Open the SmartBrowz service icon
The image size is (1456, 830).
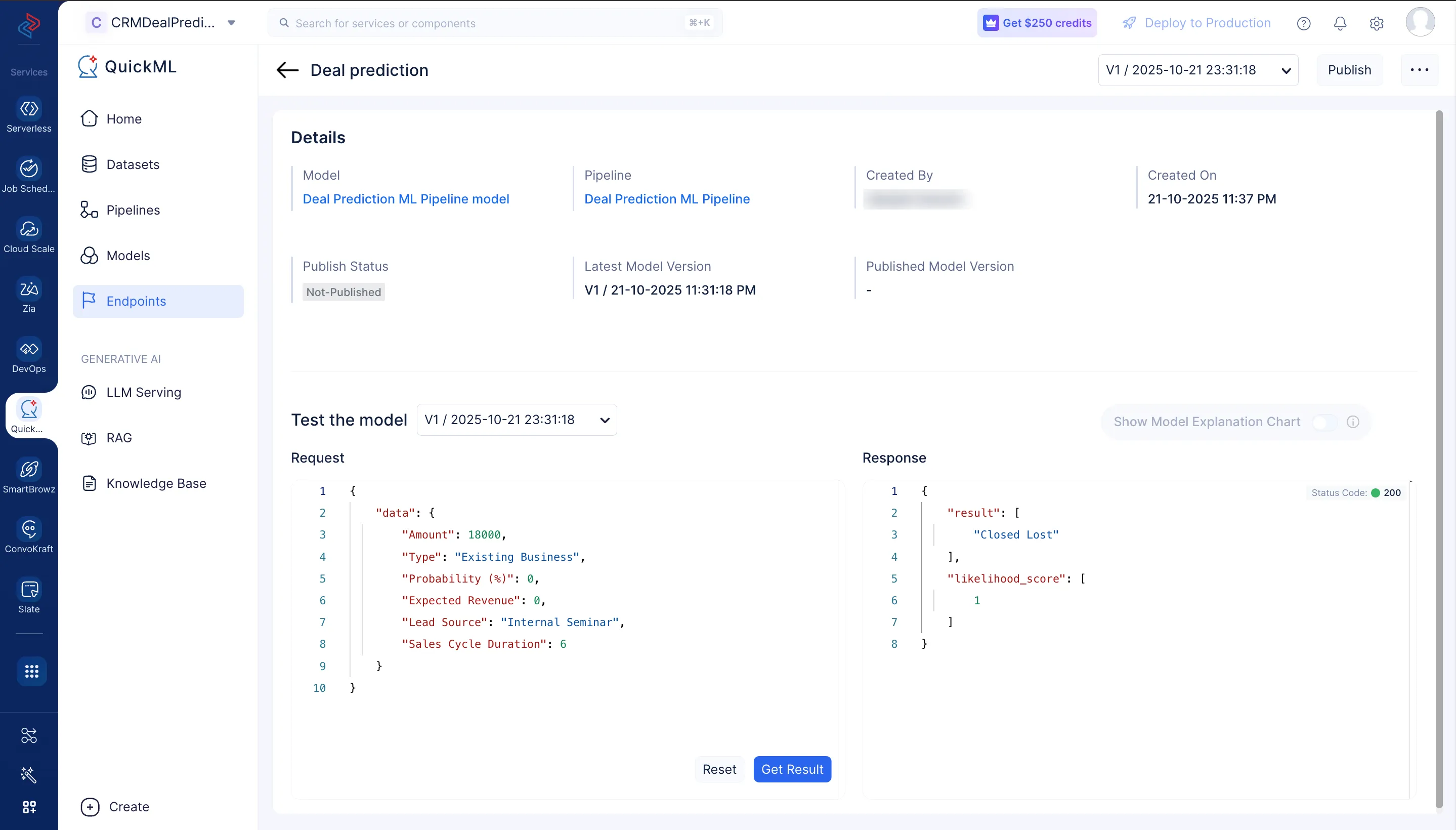pyautogui.click(x=29, y=470)
